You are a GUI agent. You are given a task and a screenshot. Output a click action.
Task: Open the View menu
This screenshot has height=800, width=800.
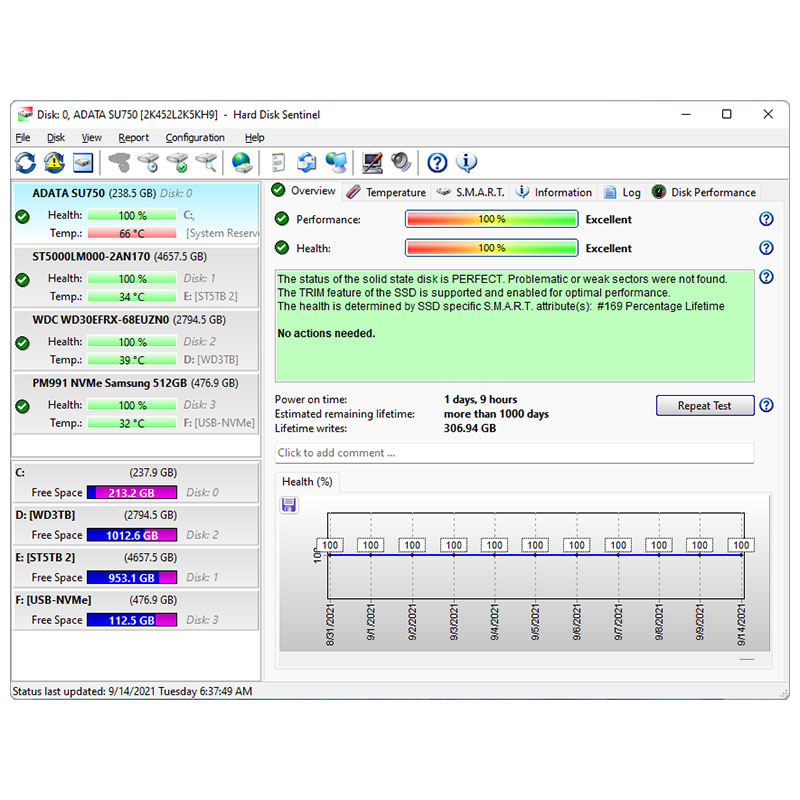tap(91, 138)
